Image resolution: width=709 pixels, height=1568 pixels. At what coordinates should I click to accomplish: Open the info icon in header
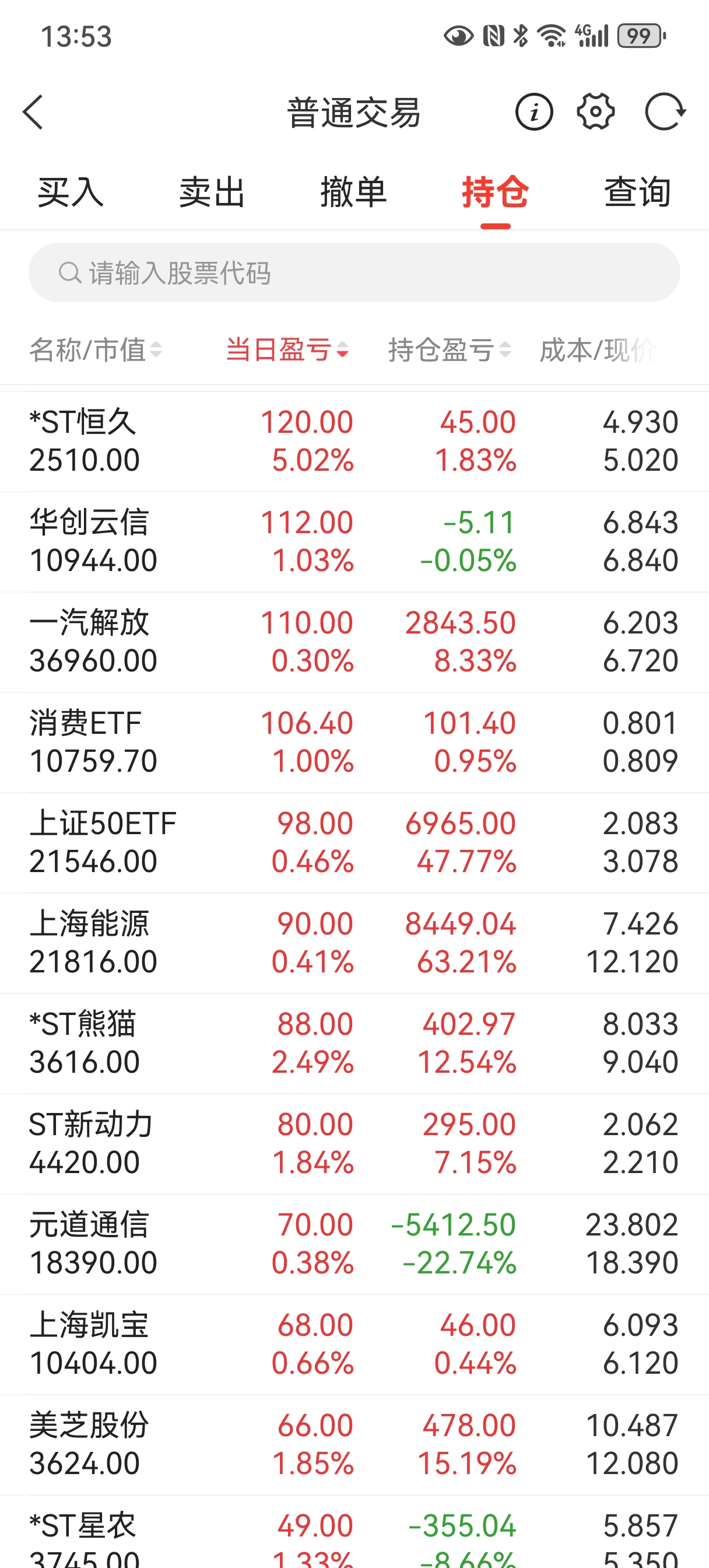click(x=533, y=112)
